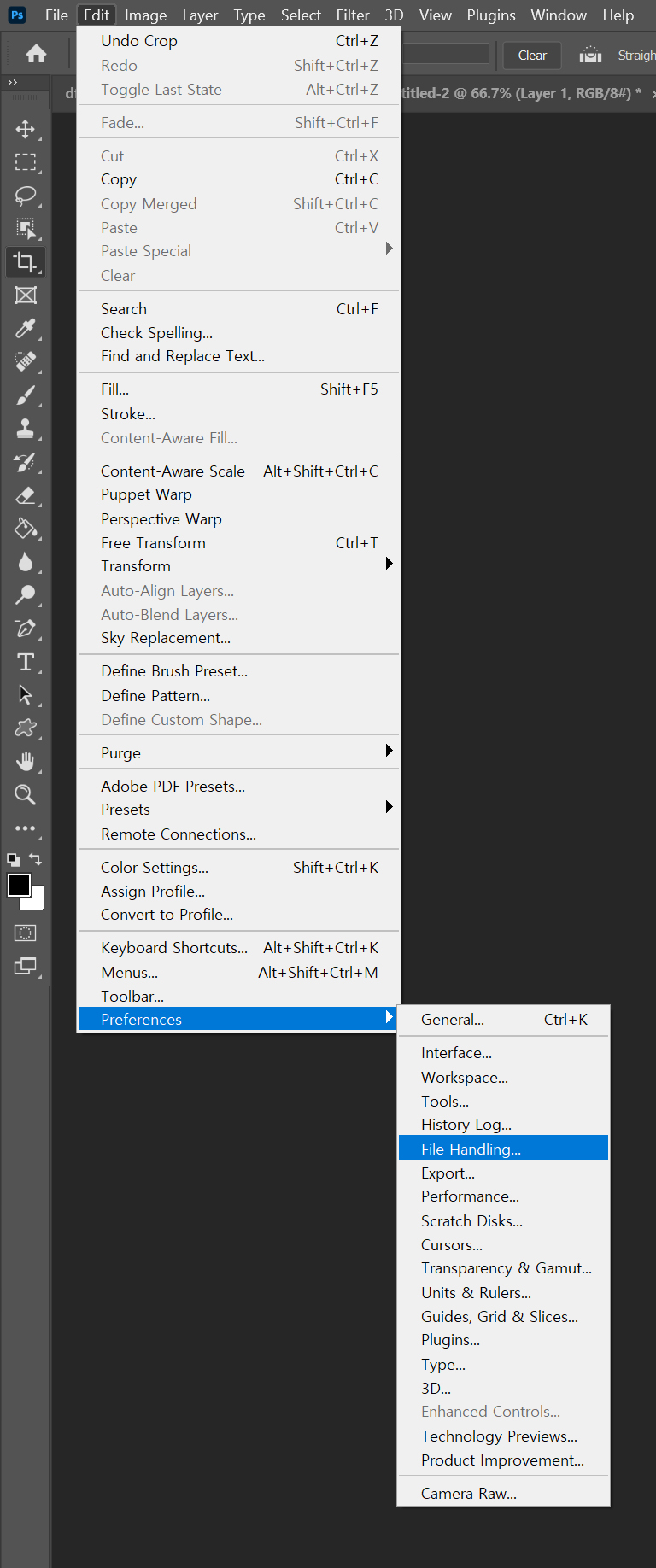Open the File menu
Screen dimensions: 656x1568
point(56,15)
